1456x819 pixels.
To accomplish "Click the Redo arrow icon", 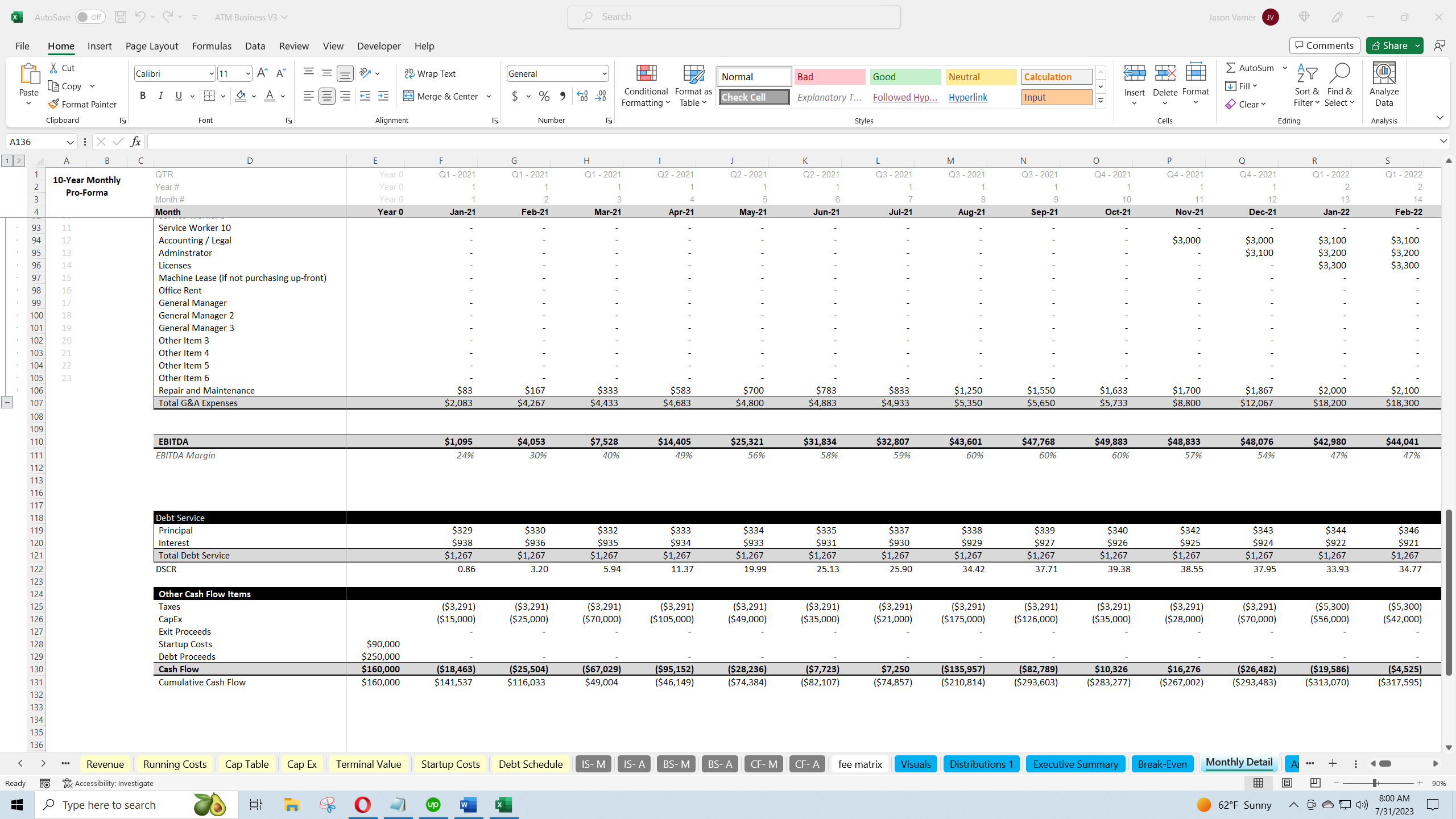I will (167, 17).
